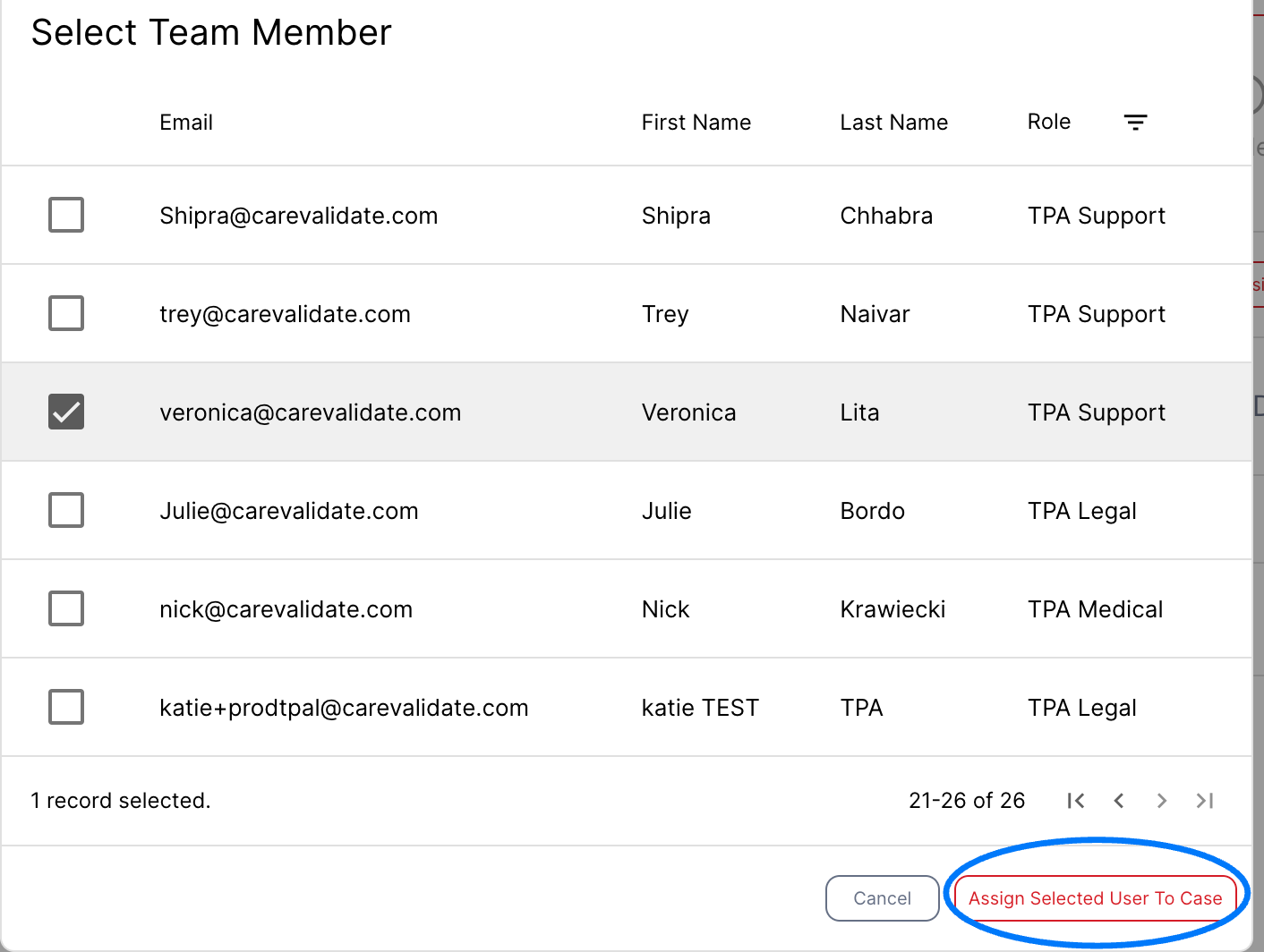Click the first name Nick
Image resolution: width=1264 pixels, height=952 pixels.
pos(666,609)
